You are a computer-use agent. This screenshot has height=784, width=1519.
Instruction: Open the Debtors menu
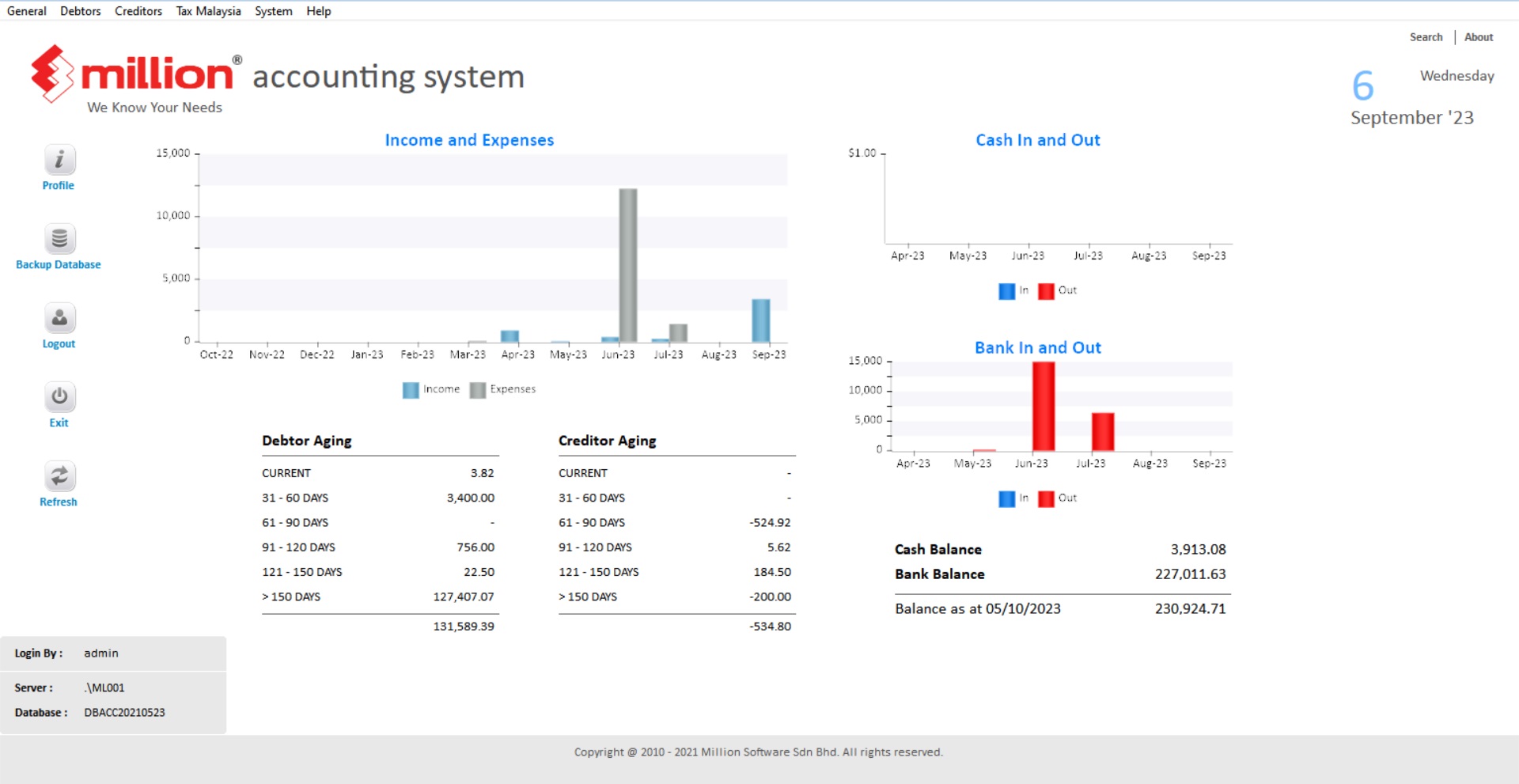tap(80, 10)
